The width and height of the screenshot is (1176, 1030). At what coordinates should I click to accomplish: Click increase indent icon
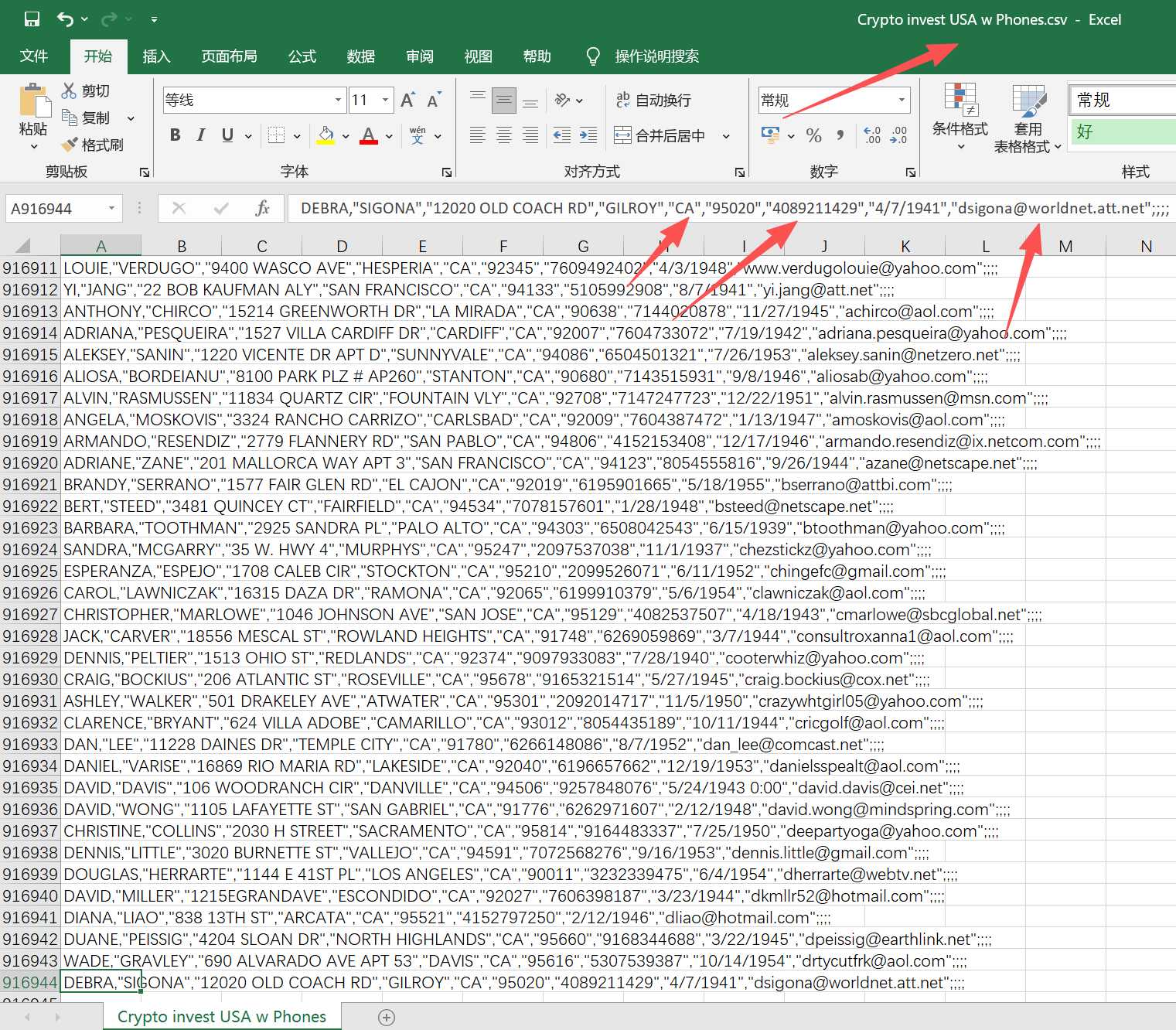tap(588, 135)
